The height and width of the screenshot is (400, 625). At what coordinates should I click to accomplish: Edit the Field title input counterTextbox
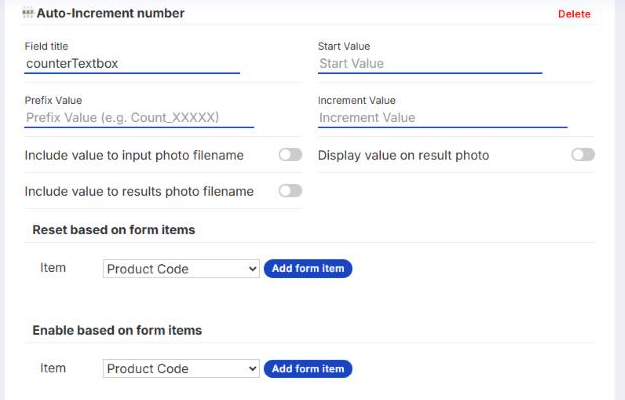pyautogui.click(x=132, y=64)
